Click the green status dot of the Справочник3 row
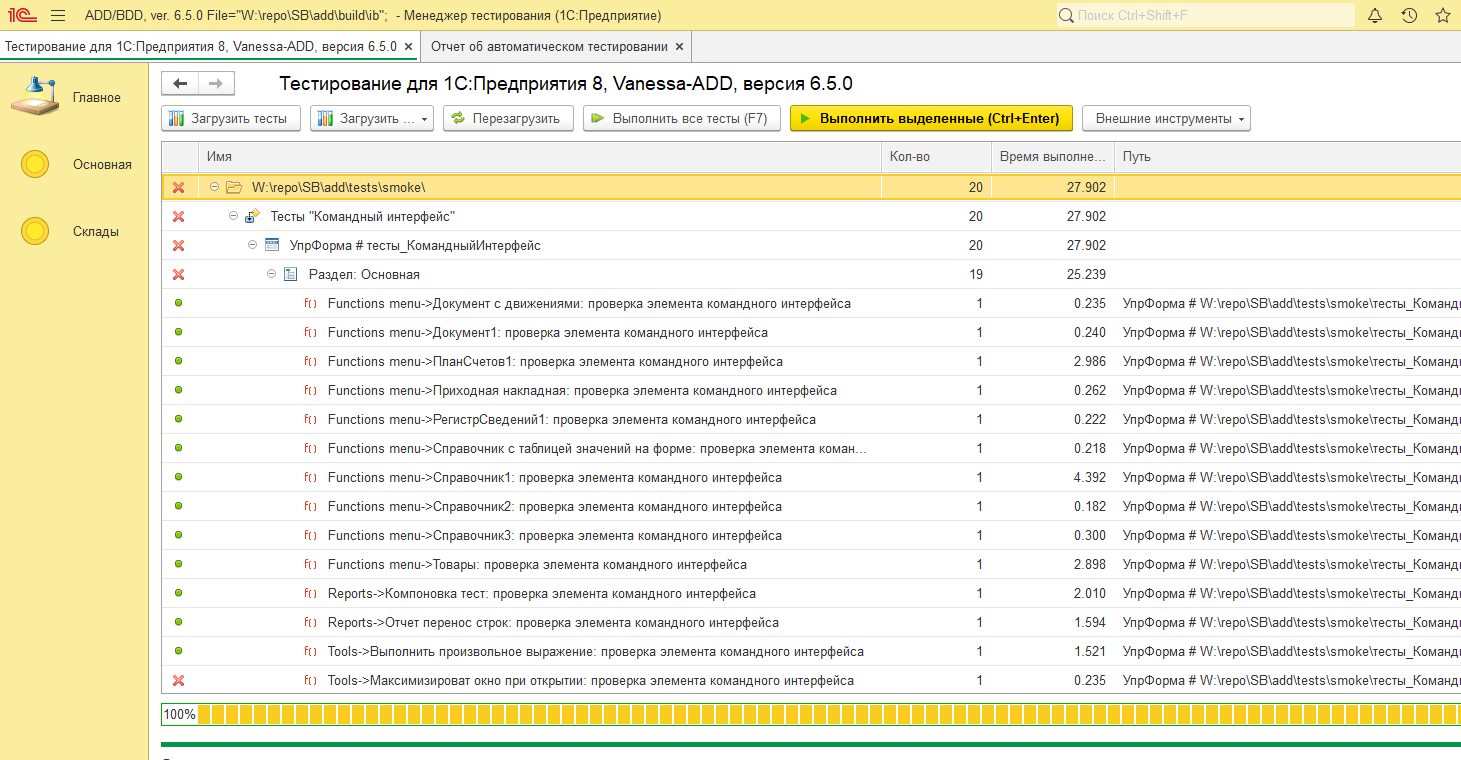The width and height of the screenshot is (1461, 760). click(x=178, y=535)
